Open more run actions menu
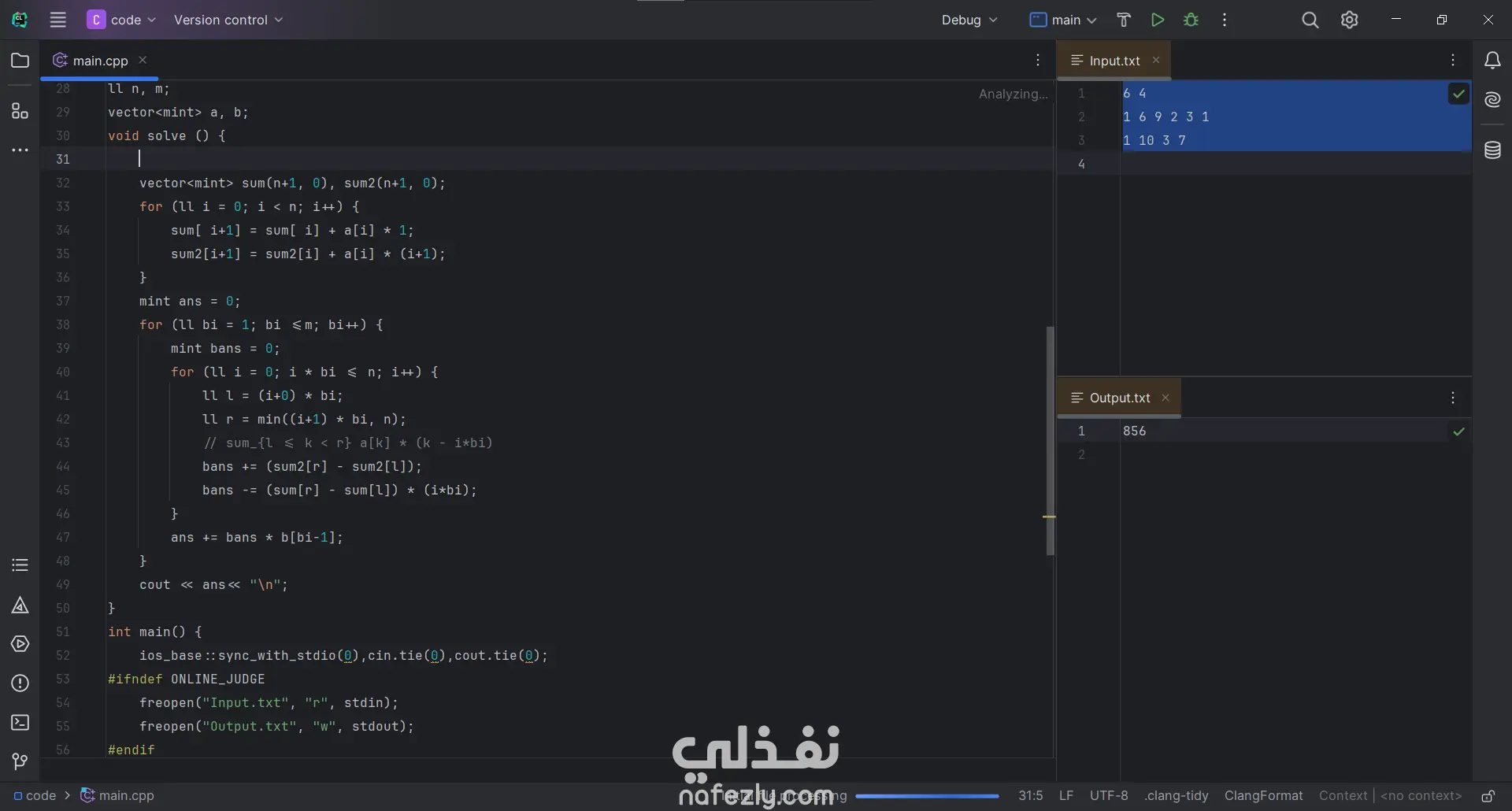This screenshot has width=1512, height=811. click(1225, 20)
